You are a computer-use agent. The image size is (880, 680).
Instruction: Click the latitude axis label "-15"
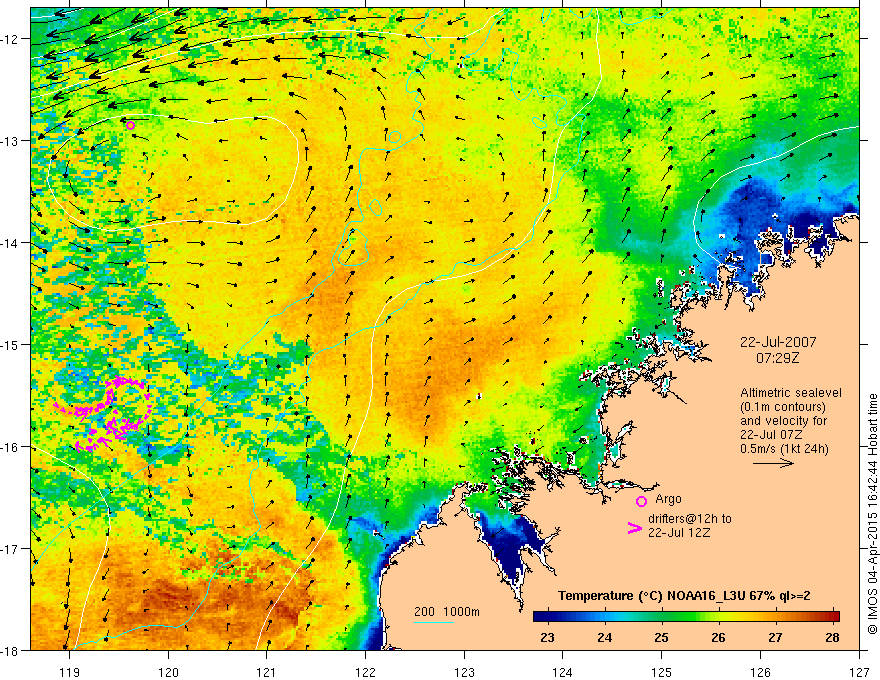(x=11, y=344)
